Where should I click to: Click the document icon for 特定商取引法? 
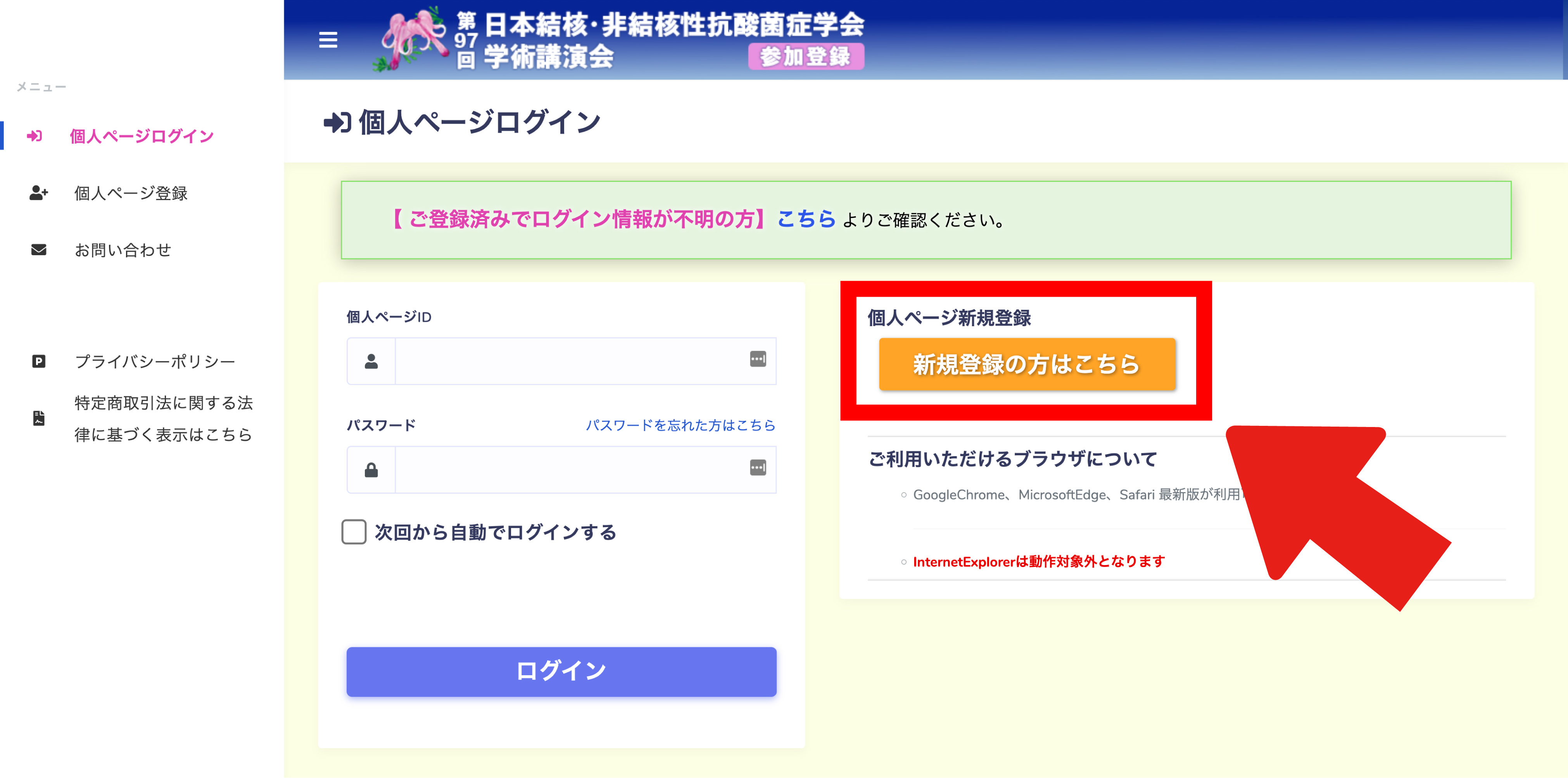(x=38, y=418)
